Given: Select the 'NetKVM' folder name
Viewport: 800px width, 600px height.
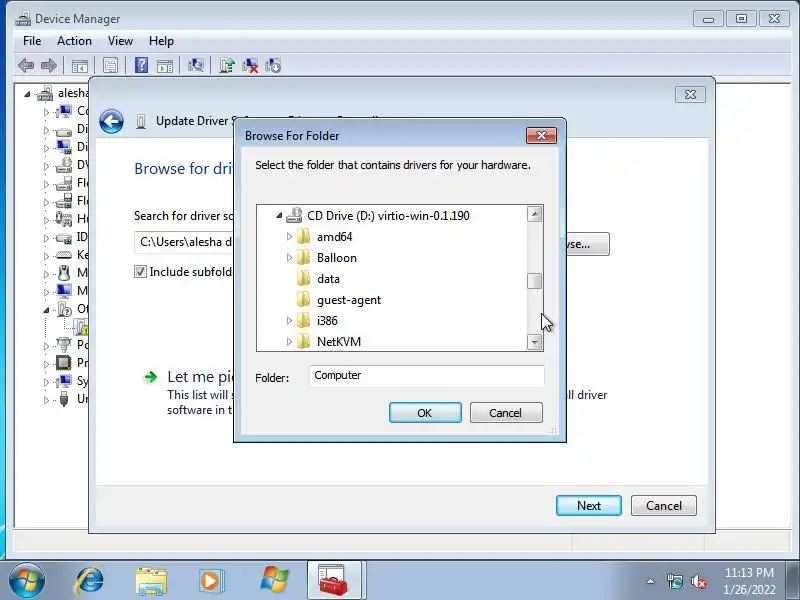Looking at the screenshot, I should [x=339, y=342].
